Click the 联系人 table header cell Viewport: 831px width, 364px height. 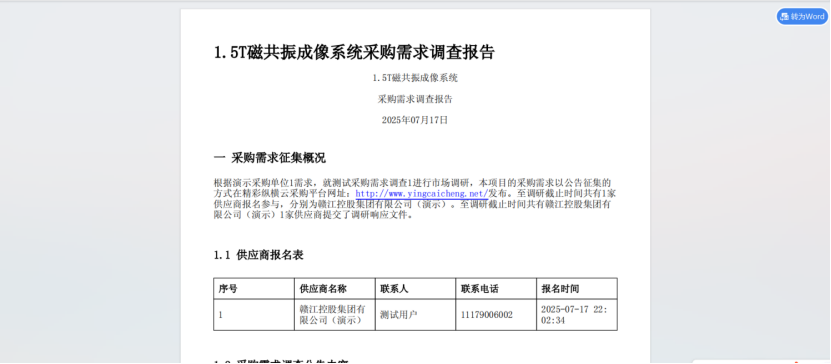pyautogui.click(x=416, y=289)
